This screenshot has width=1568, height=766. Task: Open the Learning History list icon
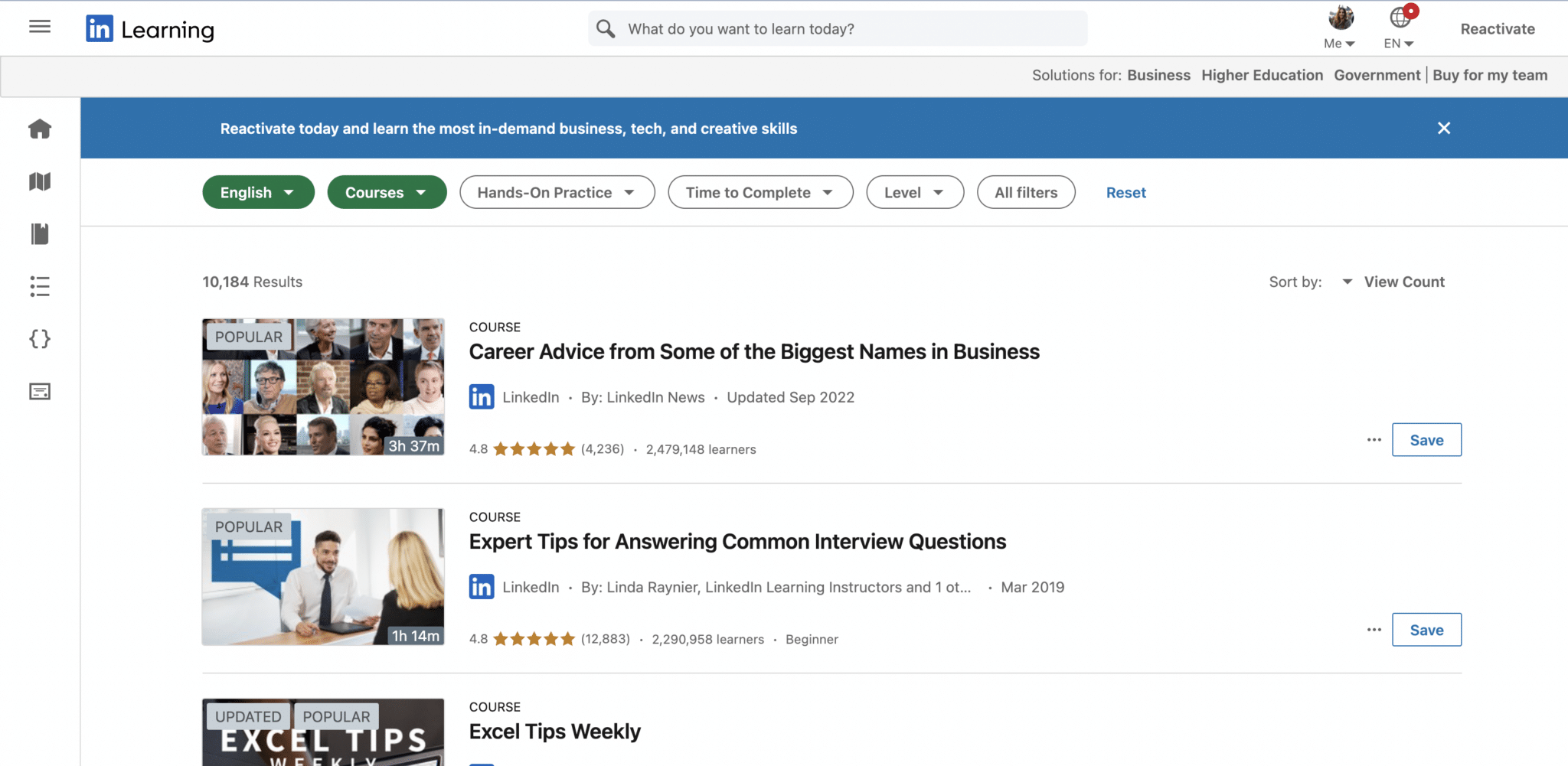point(39,287)
